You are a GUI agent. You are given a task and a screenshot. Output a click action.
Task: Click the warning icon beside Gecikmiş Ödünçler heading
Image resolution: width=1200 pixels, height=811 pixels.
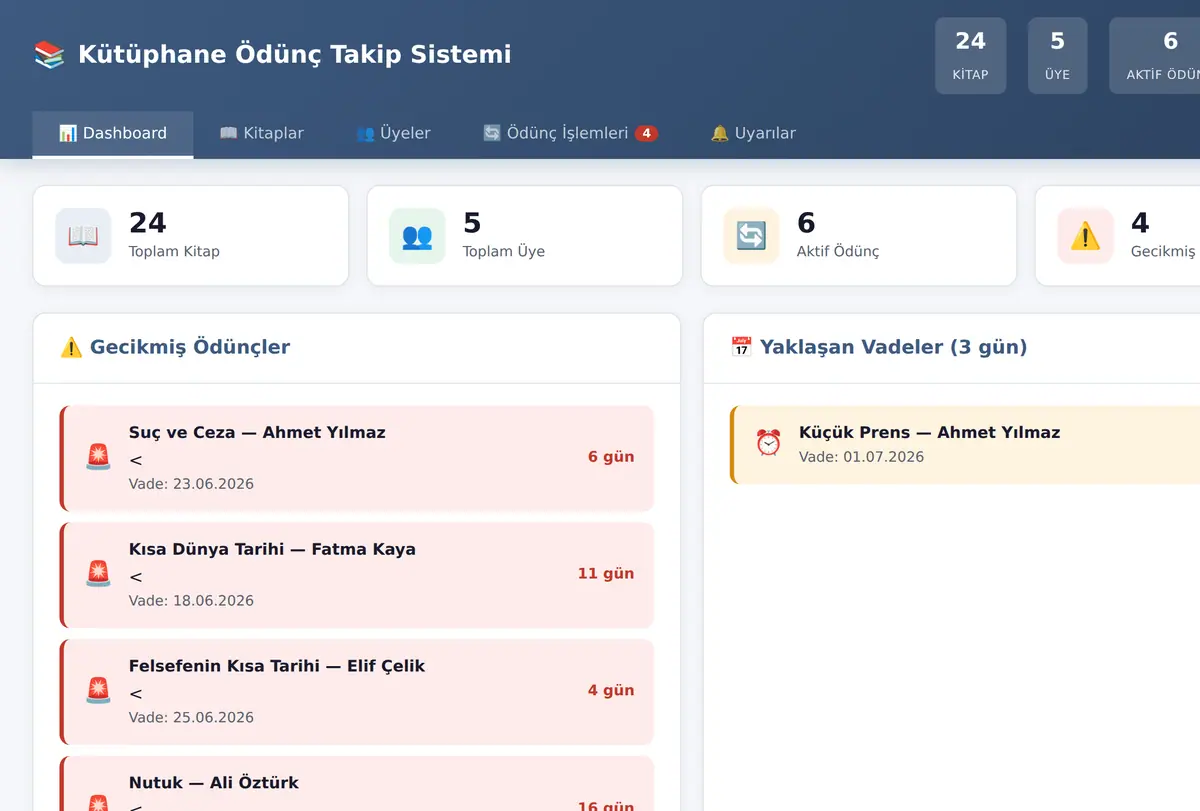[71, 347]
